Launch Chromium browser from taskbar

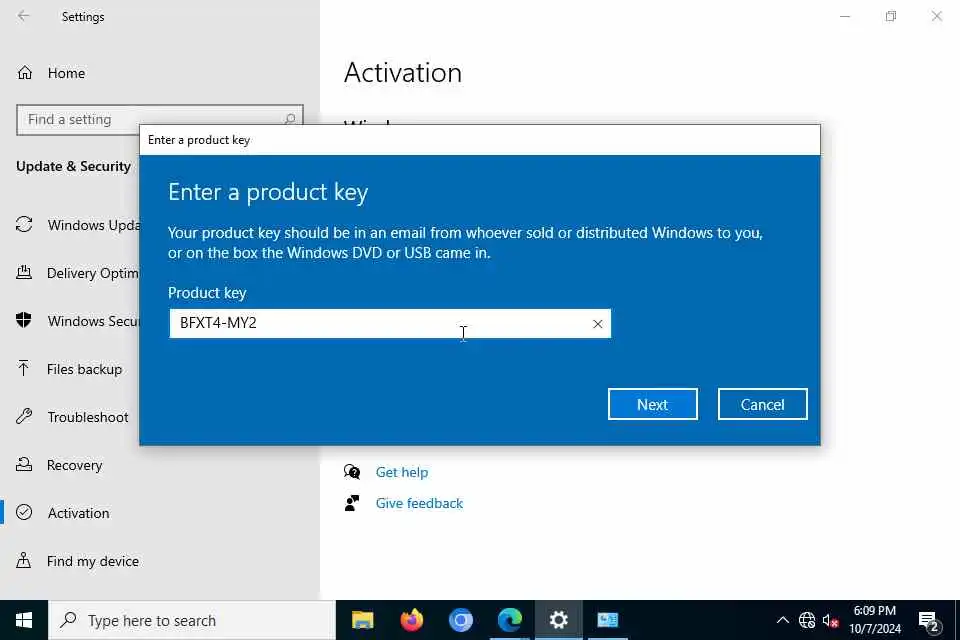click(460, 620)
